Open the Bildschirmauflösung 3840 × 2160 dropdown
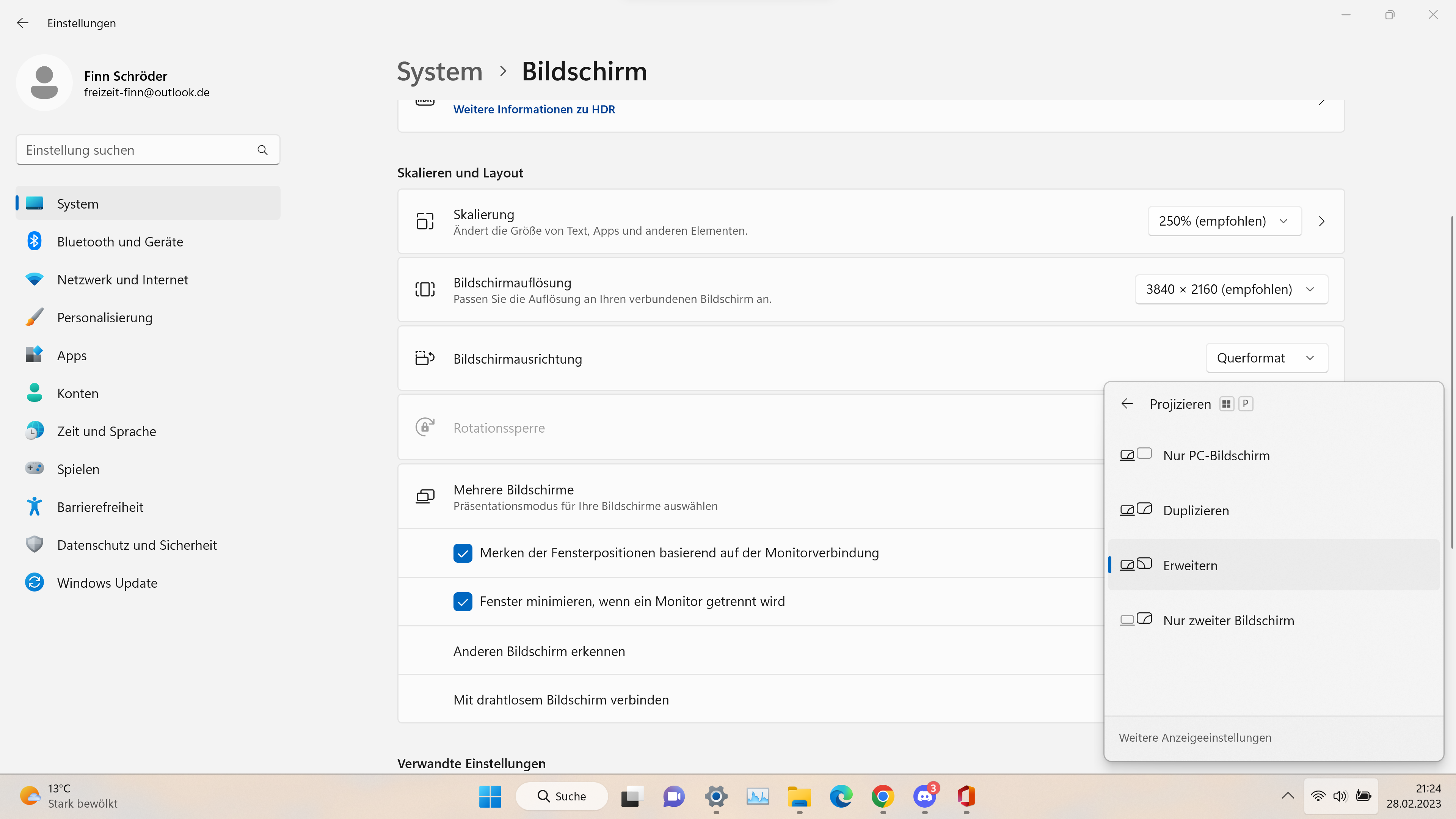 click(x=1231, y=289)
